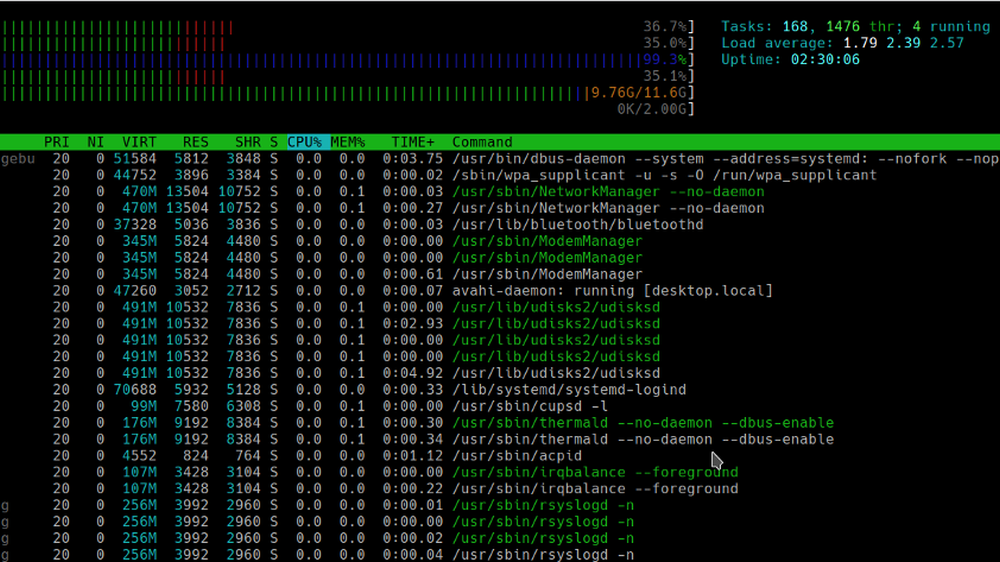The width and height of the screenshot is (1000, 562).
Task: Sort by the Command column header
Action: (x=482, y=142)
